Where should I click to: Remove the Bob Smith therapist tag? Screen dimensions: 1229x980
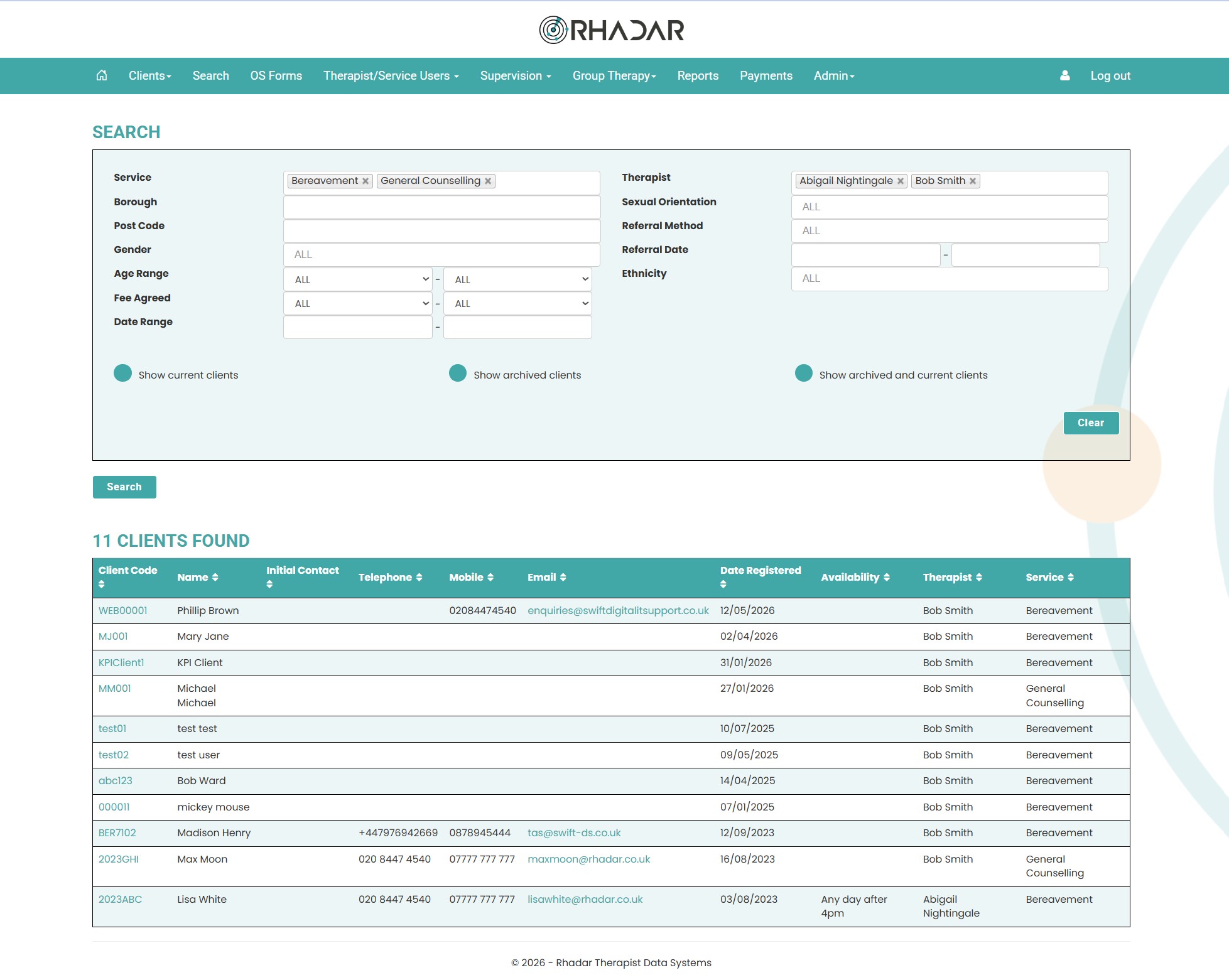tap(973, 181)
